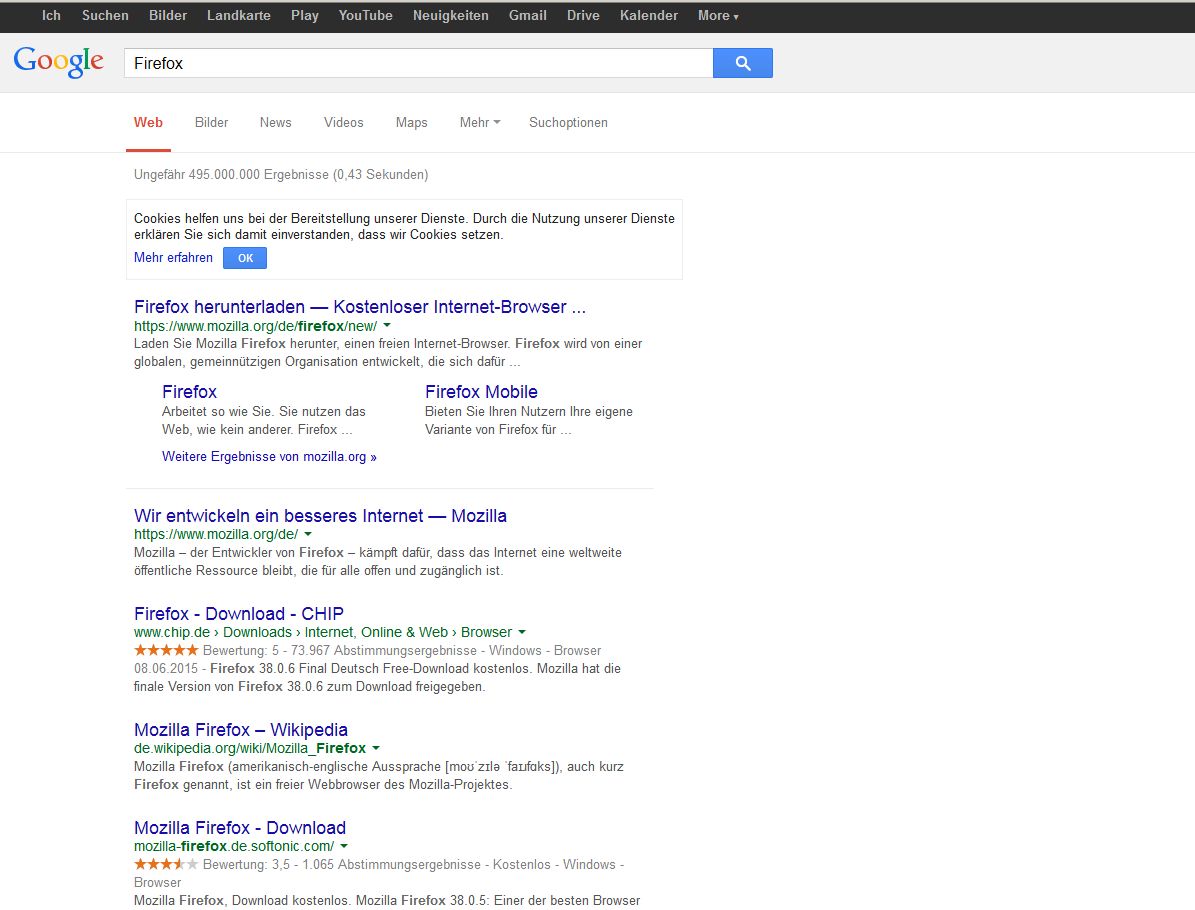
Task: Open Firefox - Download - CHIP result
Action: click(239, 614)
